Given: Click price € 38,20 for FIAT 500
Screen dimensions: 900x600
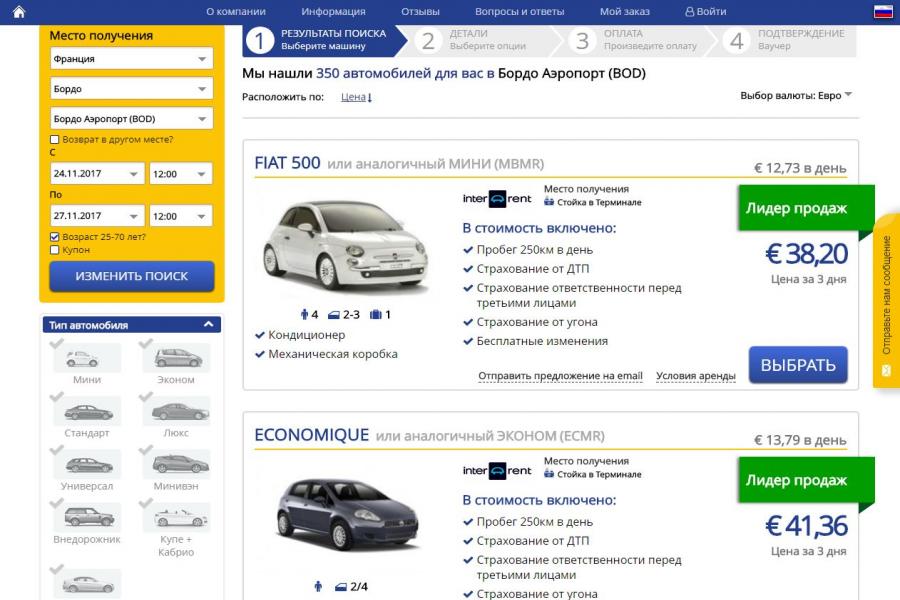Looking at the screenshot, I should [x=806, y=254].
